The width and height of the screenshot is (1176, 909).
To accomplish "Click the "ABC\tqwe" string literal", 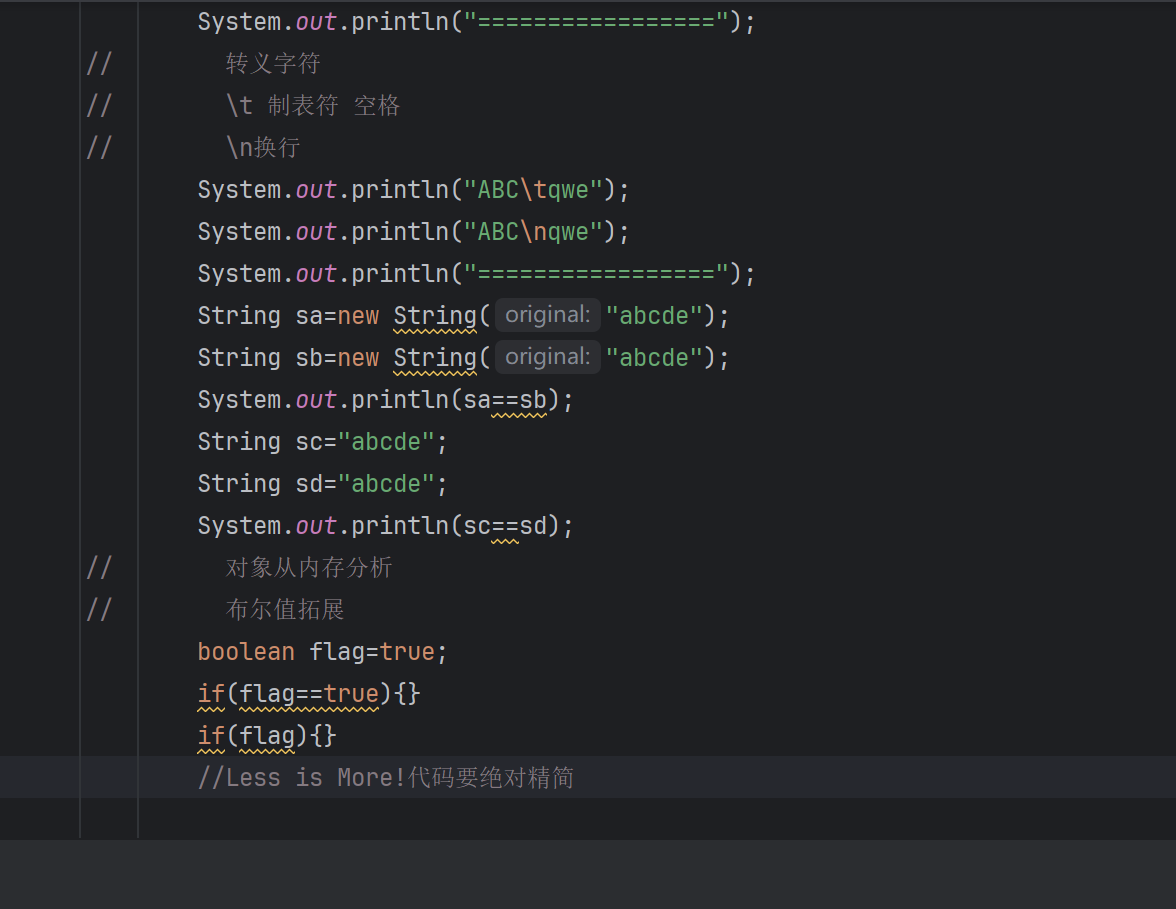I will point(533,190).
